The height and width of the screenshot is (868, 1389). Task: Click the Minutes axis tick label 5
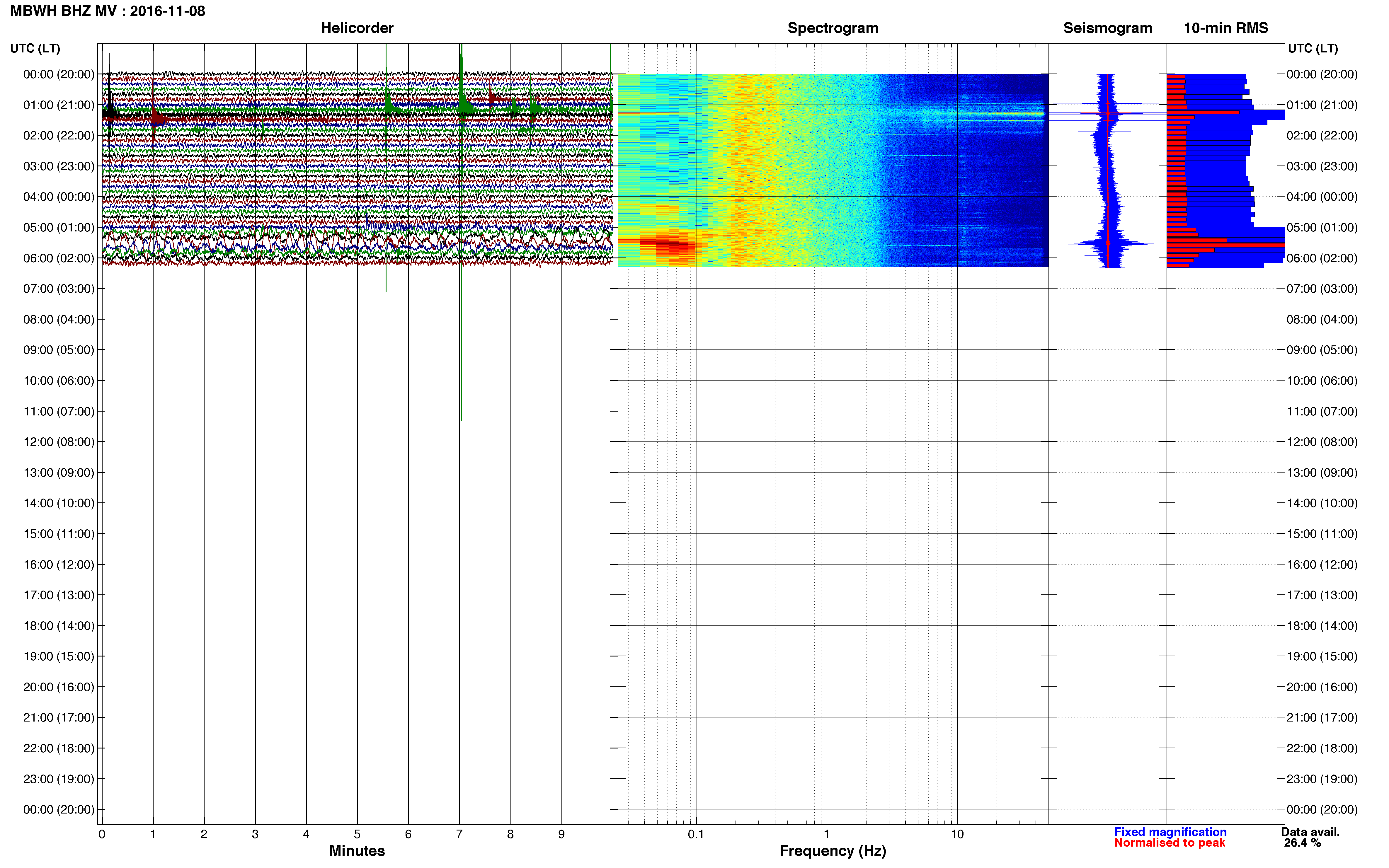click(357, 834)
